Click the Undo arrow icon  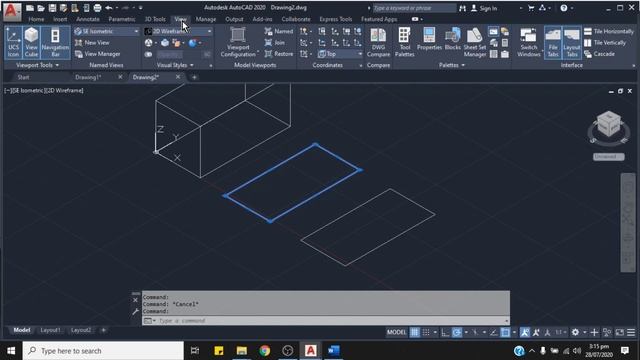click(x=109, y=8)
